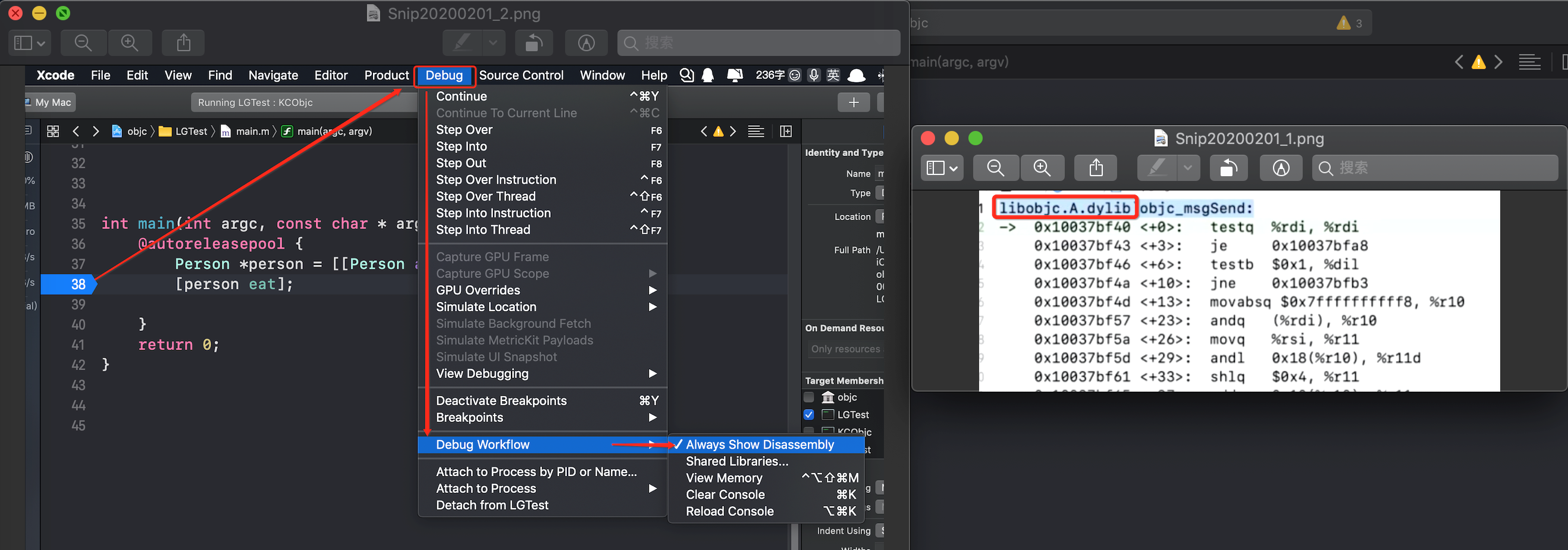Image resolution: width=1568 pixels, height=550 pixels.
Task: Uncheck the LGTest target membership checkbox
Action: pyautogui.click(x=808, y=415)
